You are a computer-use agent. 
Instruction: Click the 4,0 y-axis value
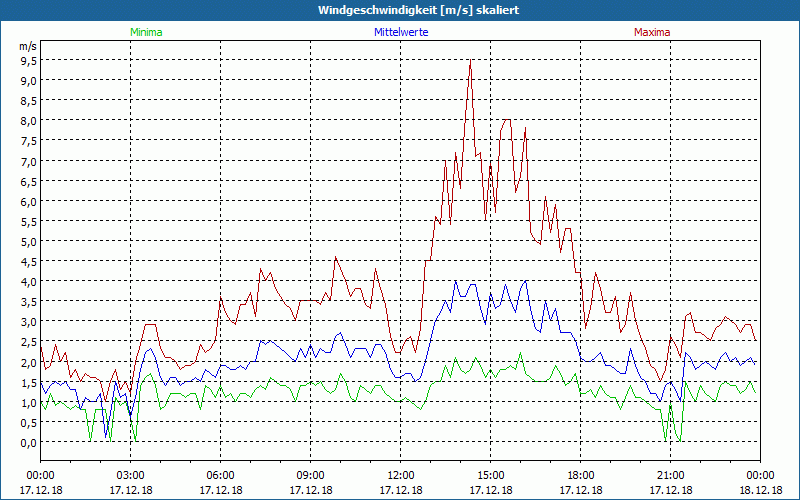[28, 282]
